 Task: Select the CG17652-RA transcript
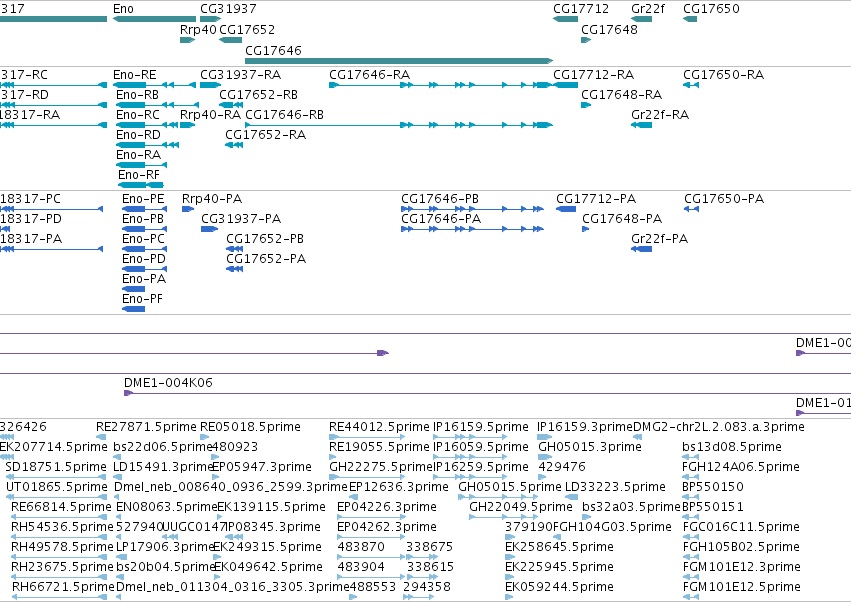click(x=234, y=145)
